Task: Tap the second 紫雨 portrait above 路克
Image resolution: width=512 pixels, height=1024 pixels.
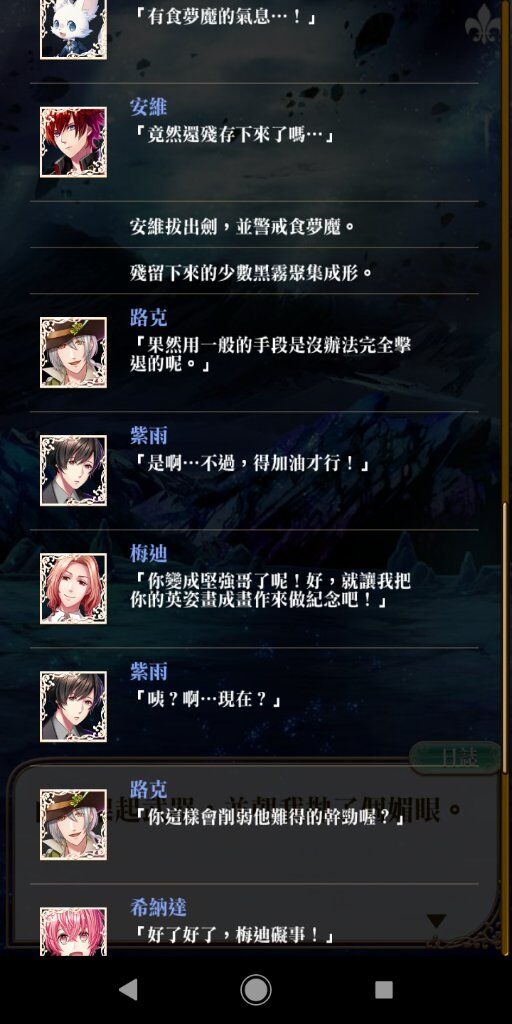Action: tap(73, 707)
